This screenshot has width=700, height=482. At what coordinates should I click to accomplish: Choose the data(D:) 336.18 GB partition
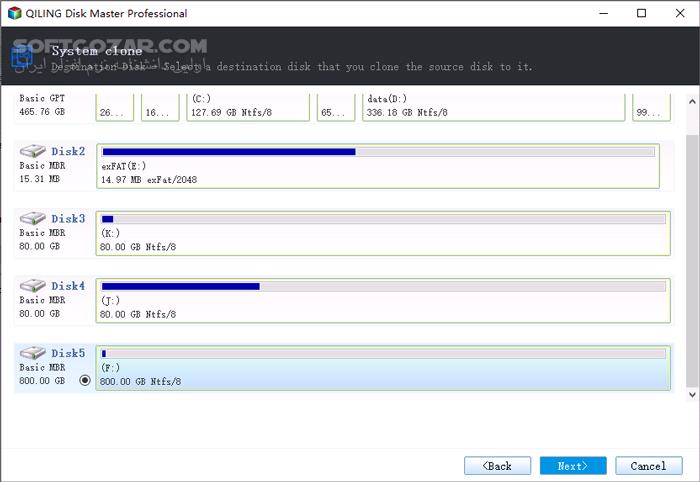(493, 106)
